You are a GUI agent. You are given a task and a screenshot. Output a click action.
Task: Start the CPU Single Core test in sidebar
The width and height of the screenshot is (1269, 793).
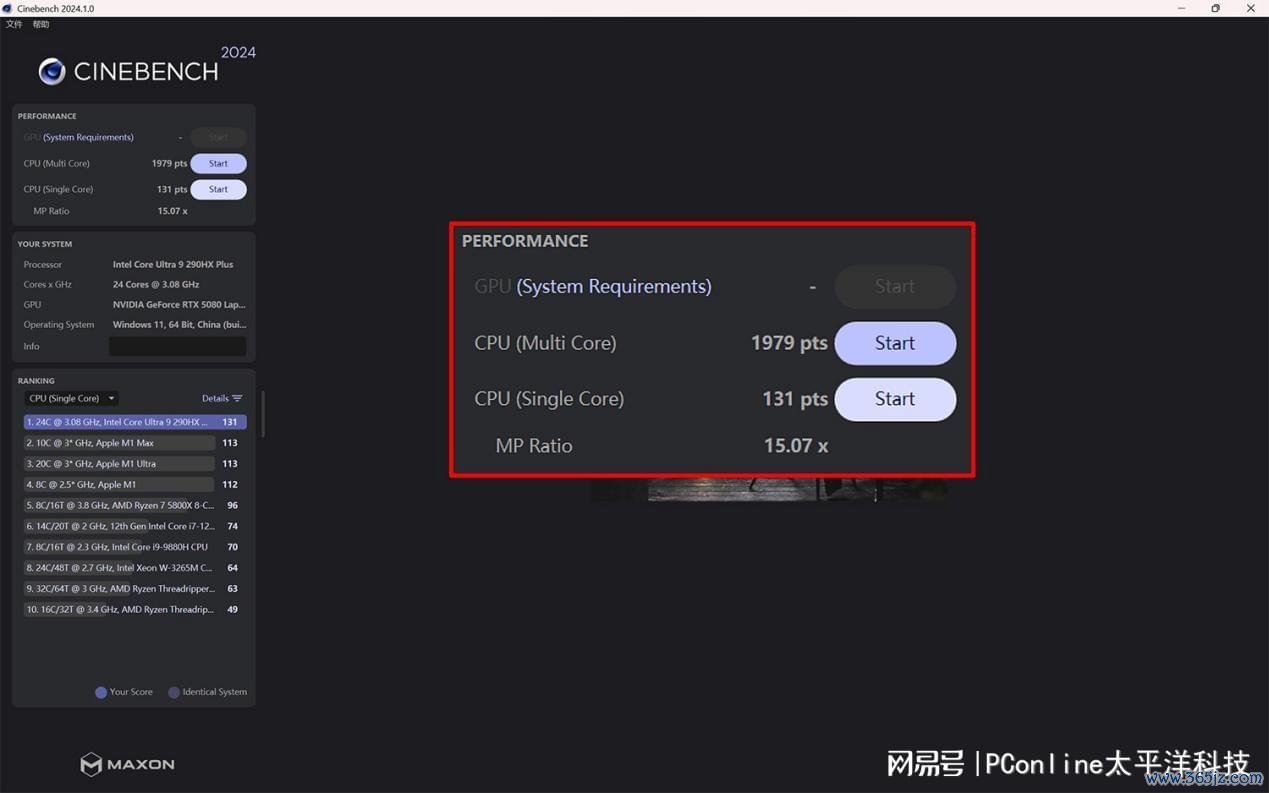click(x=218, y=189)
